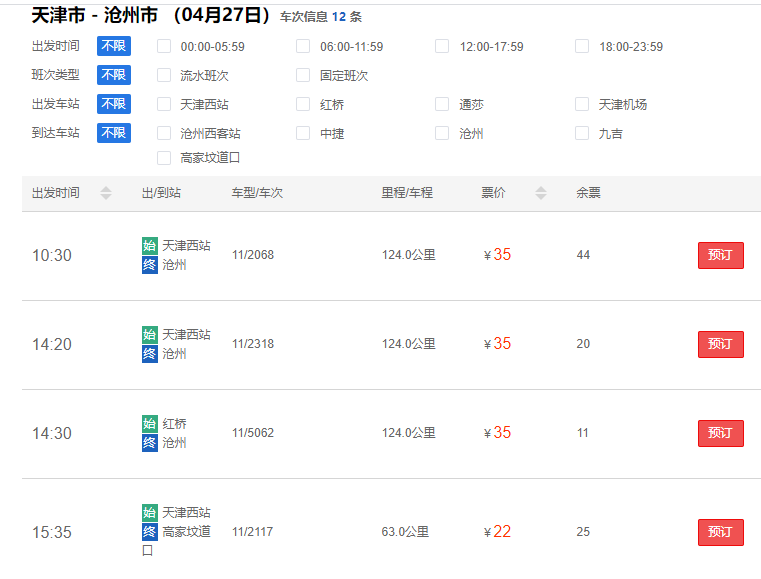Select the 流水班次 schedule type checkbox
The image size is (761, 579).
pos(164,75)
